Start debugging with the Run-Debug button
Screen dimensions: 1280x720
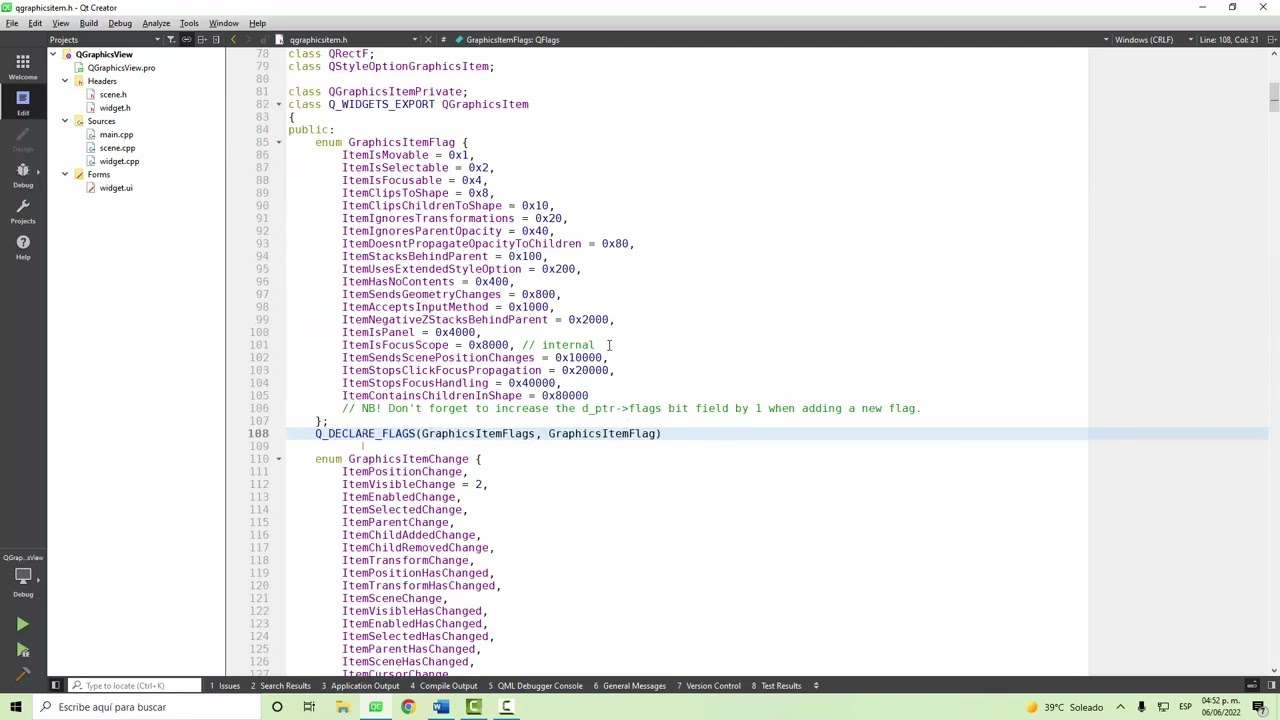point(22,650)
